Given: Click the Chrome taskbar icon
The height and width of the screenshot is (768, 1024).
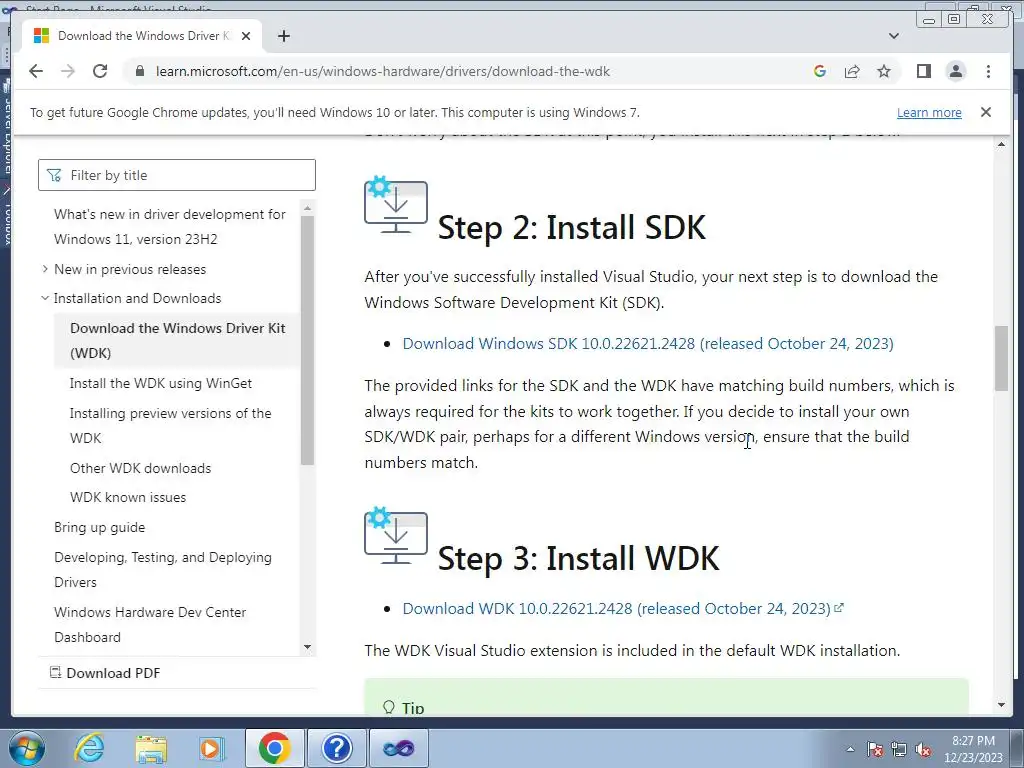Looking at the screenshot, I should point(274,748).
